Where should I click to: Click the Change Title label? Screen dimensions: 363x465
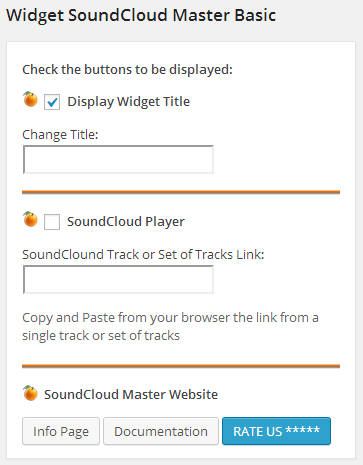(x=60, y=135)
